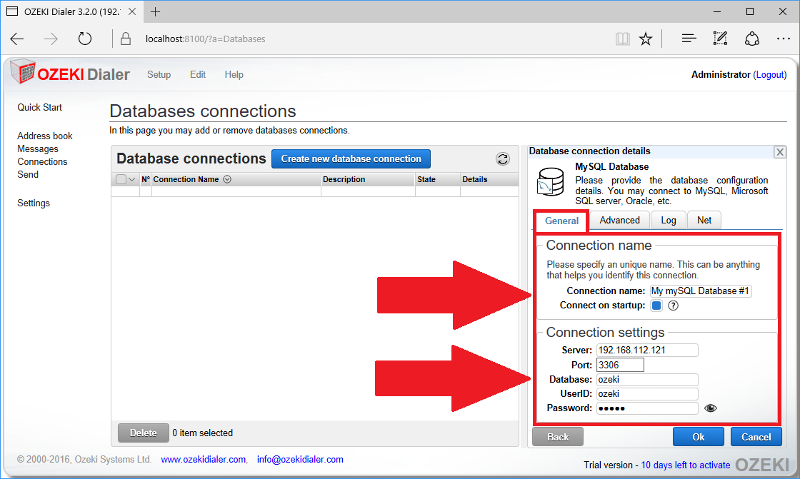Check the select-all checkbox in table header
Screen dimensions: 800x479
tap(121, 180)
